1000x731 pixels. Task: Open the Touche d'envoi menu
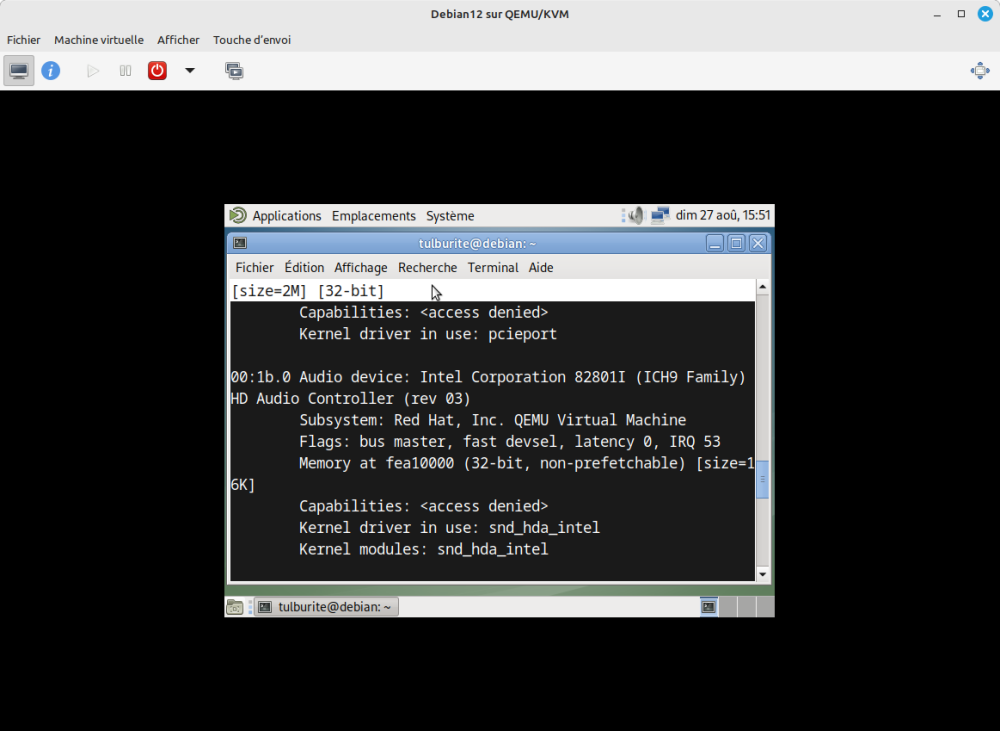click(x=252, y=40)
